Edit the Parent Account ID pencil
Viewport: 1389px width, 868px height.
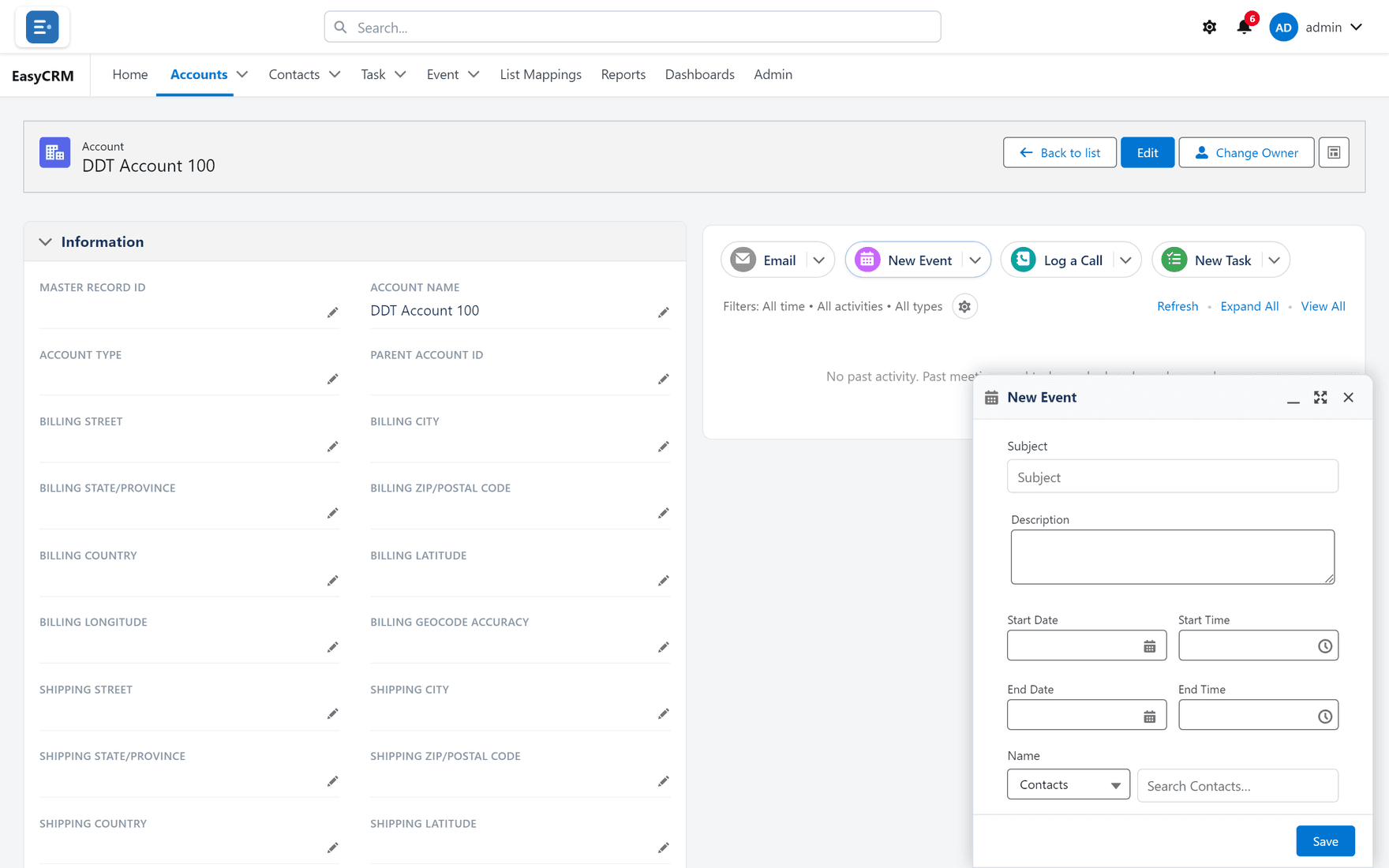[664, 380]
